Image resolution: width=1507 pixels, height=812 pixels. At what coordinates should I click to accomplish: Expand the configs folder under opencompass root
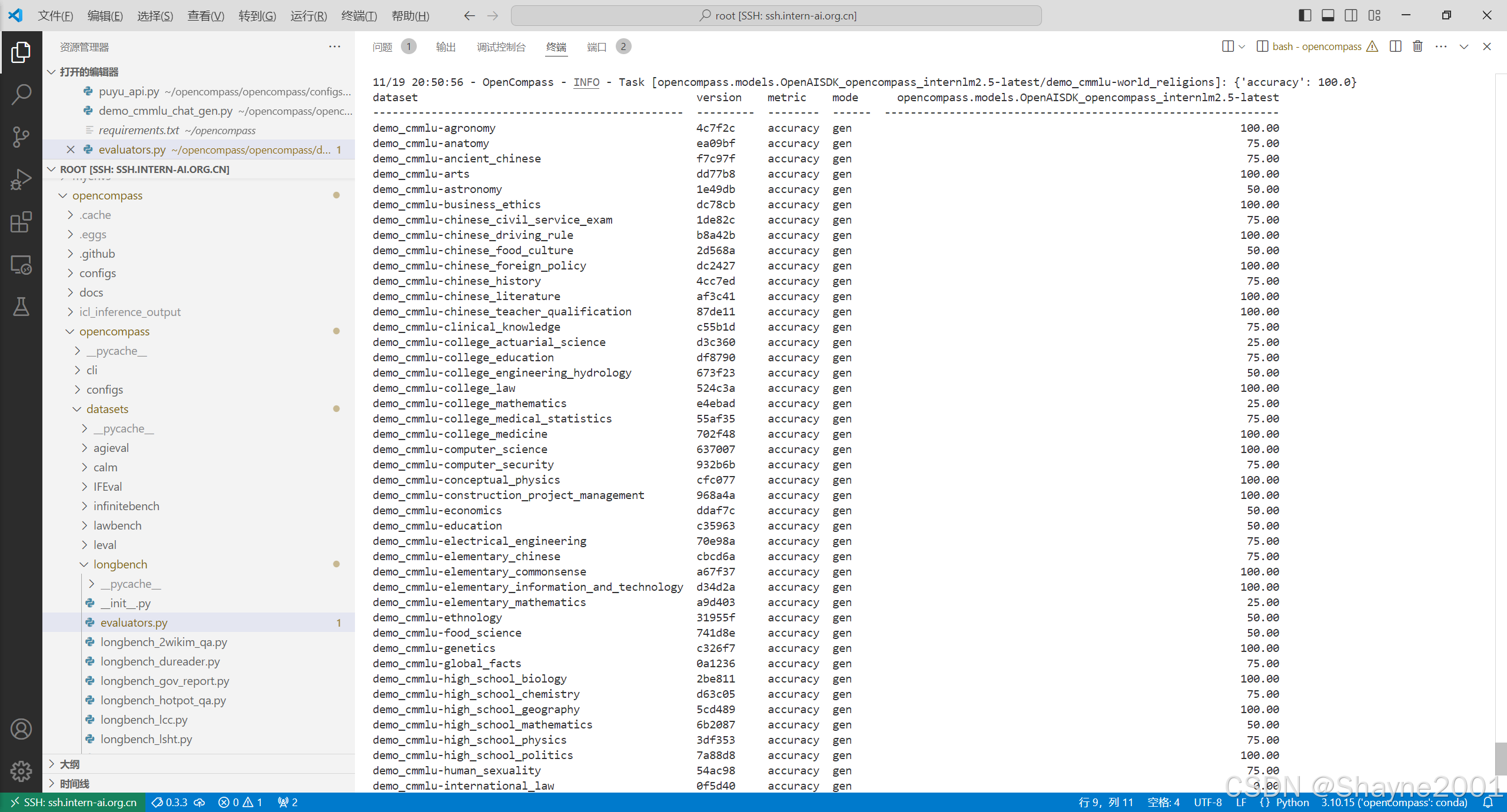click(x=98, y=273)
